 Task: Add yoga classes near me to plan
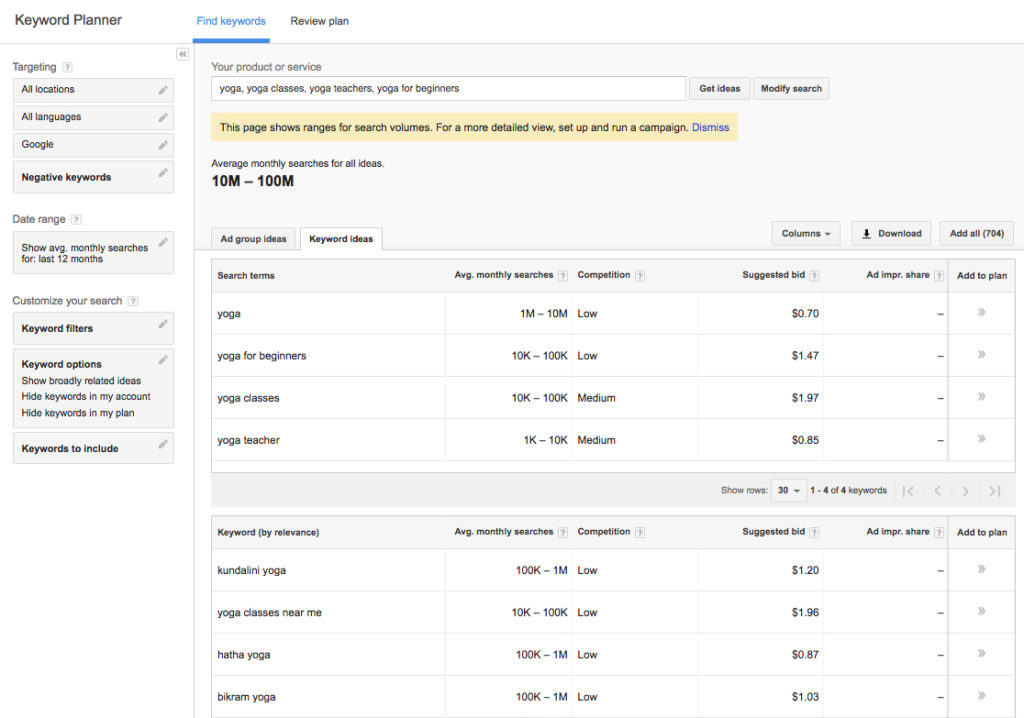pyautogui.click(x=981, y=612)
